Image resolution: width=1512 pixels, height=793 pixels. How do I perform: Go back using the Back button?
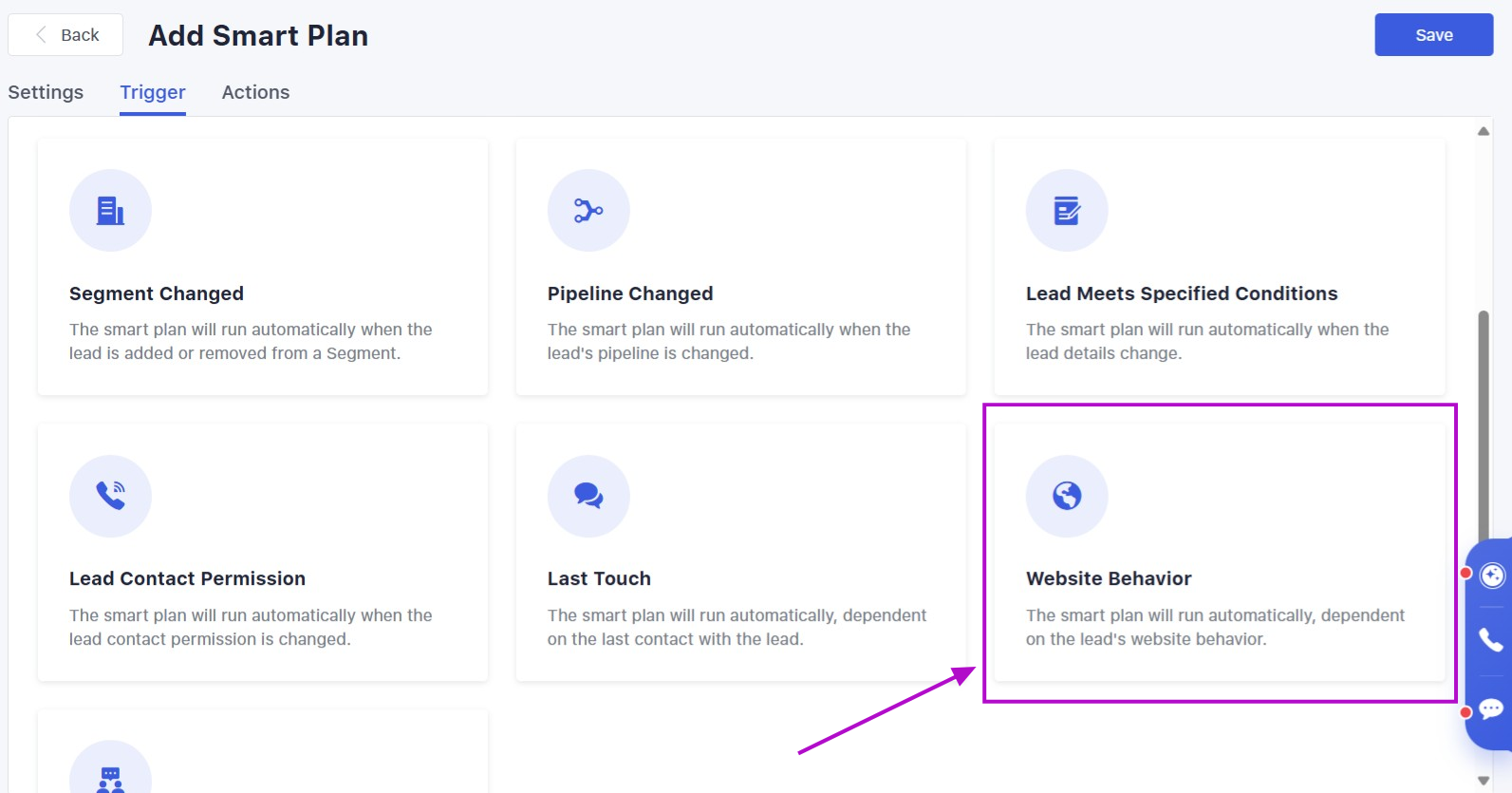(x=65, y=35)
